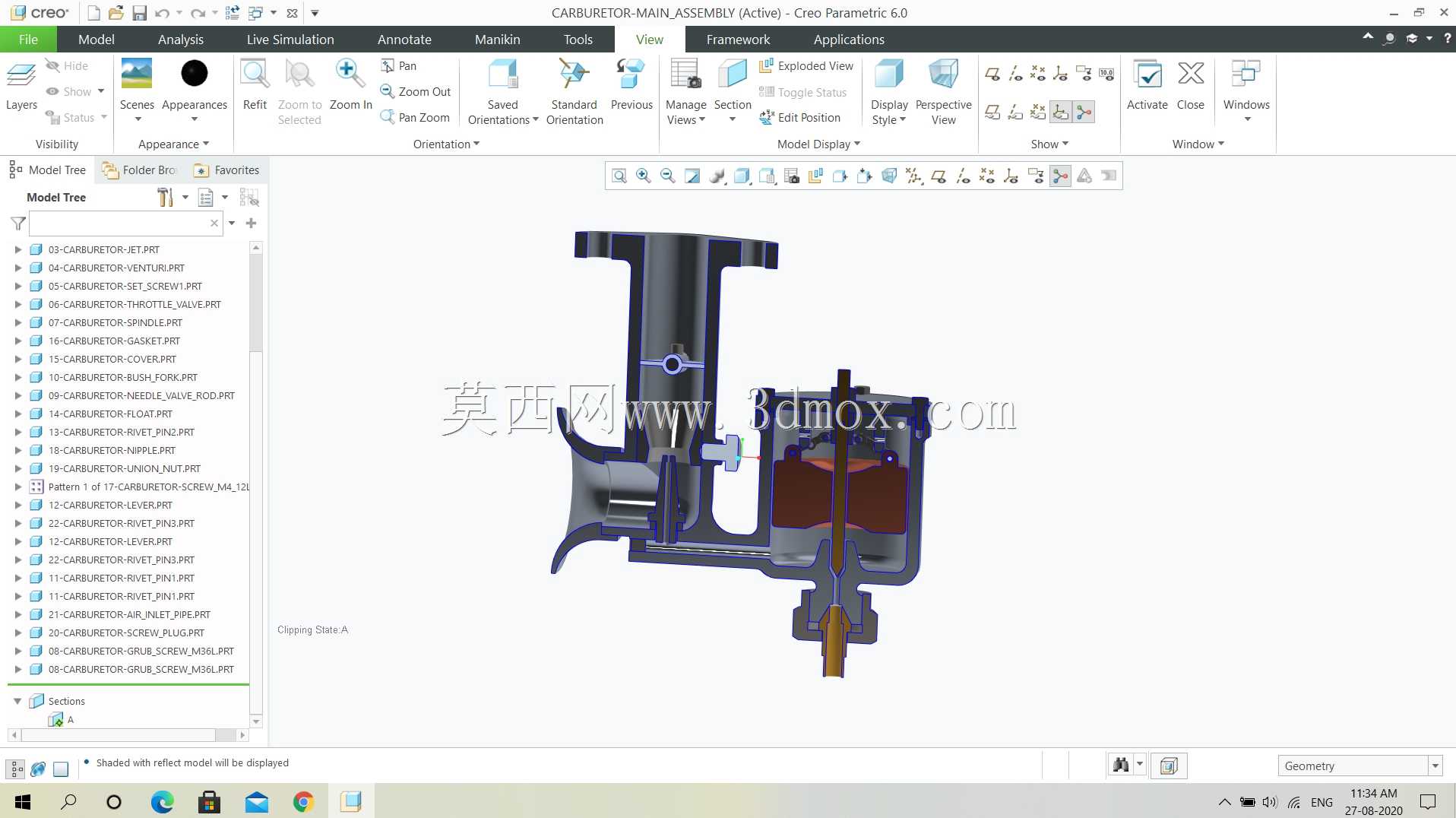Screen dimensions: 1456x818
Task: Switch to Folder Browser tab
Action: [141, 170]
